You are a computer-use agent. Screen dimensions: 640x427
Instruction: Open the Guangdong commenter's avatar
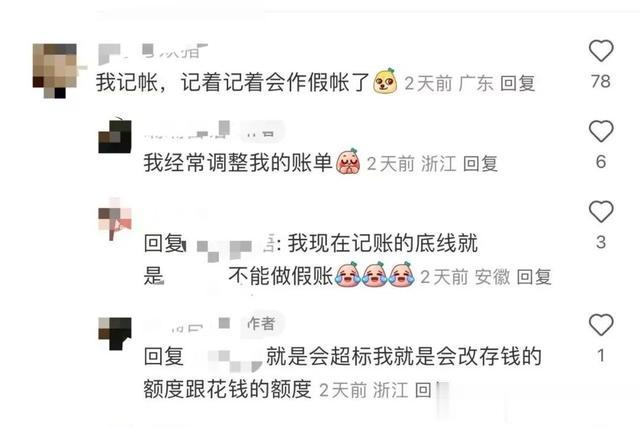click(x=55, y=71)
